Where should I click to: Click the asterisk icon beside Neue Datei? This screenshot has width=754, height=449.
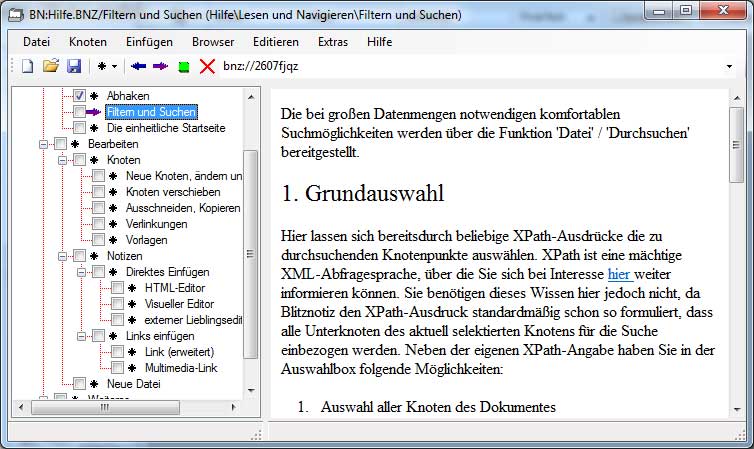click(94, 384)
